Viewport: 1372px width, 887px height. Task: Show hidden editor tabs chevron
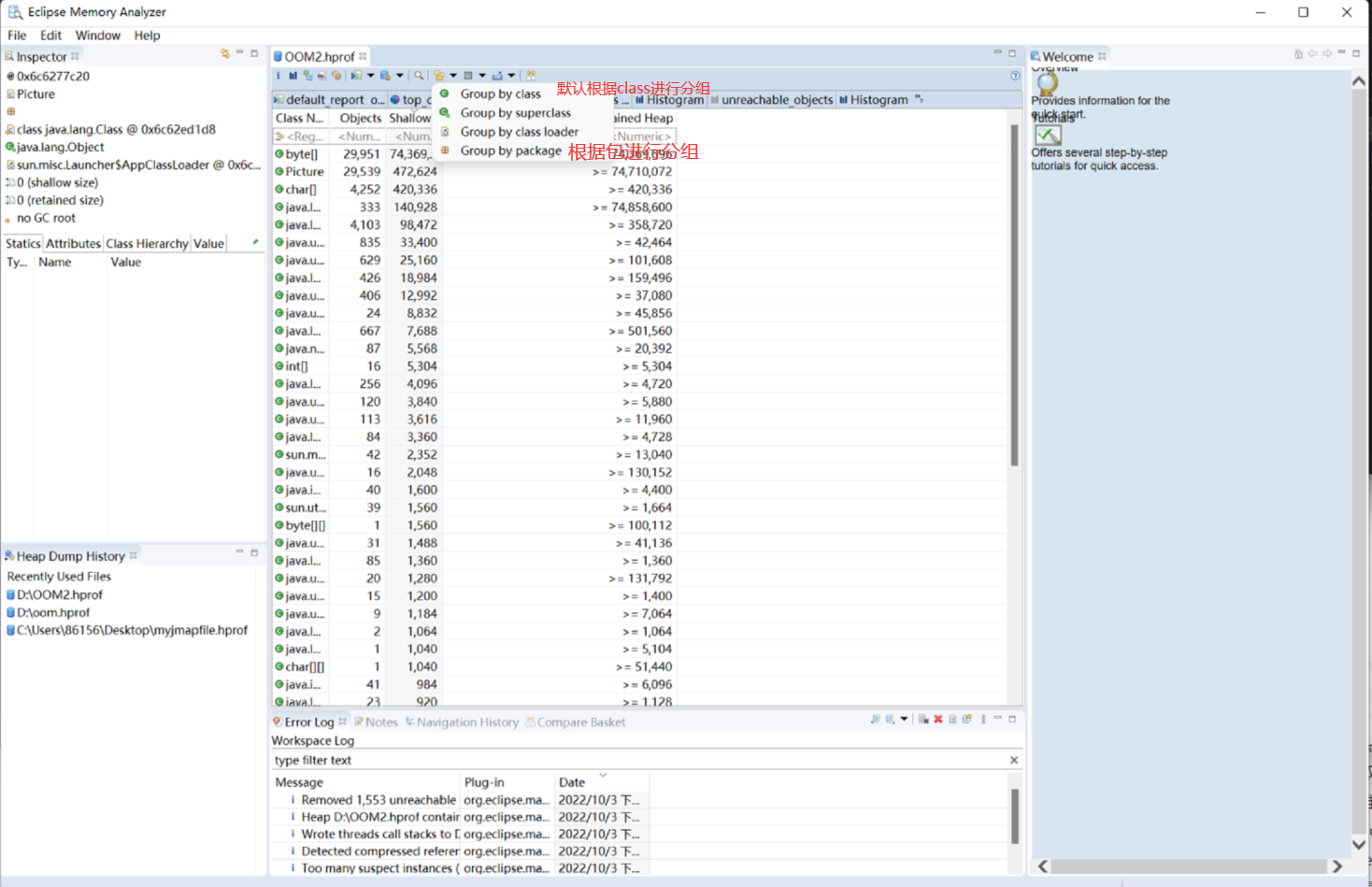[x=919, y=99]
